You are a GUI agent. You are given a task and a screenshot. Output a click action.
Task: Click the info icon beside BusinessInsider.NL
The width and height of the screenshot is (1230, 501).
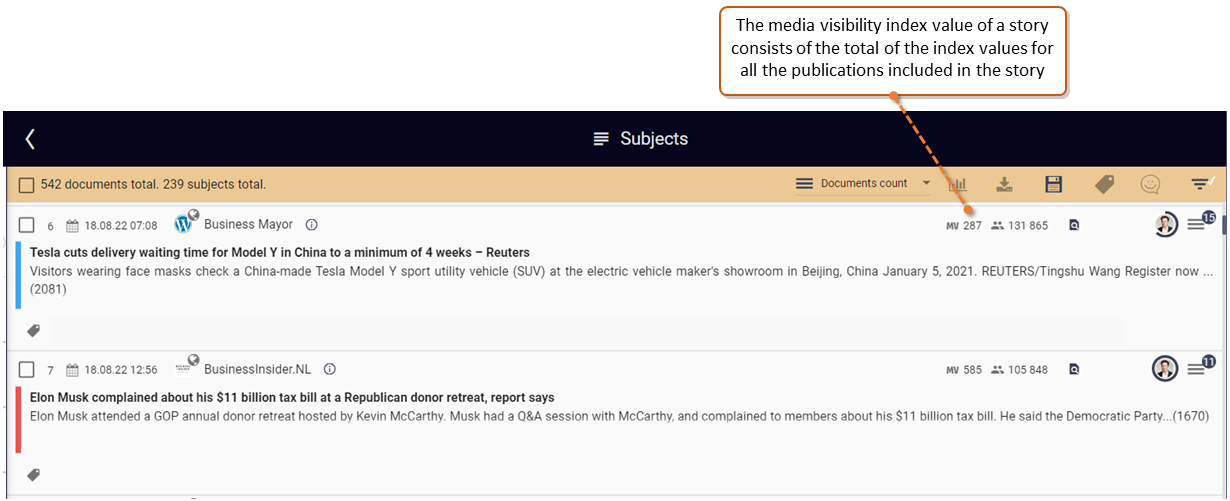tap(330, 369)
